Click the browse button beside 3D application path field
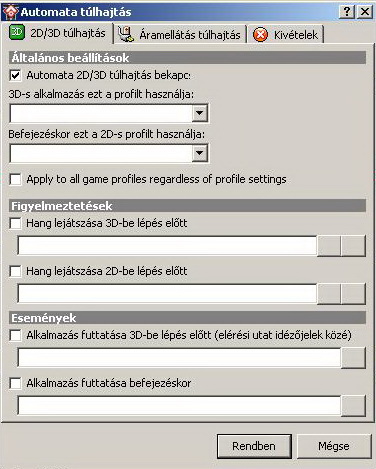This screenshot has height=469, width=376. coord(353,358)
